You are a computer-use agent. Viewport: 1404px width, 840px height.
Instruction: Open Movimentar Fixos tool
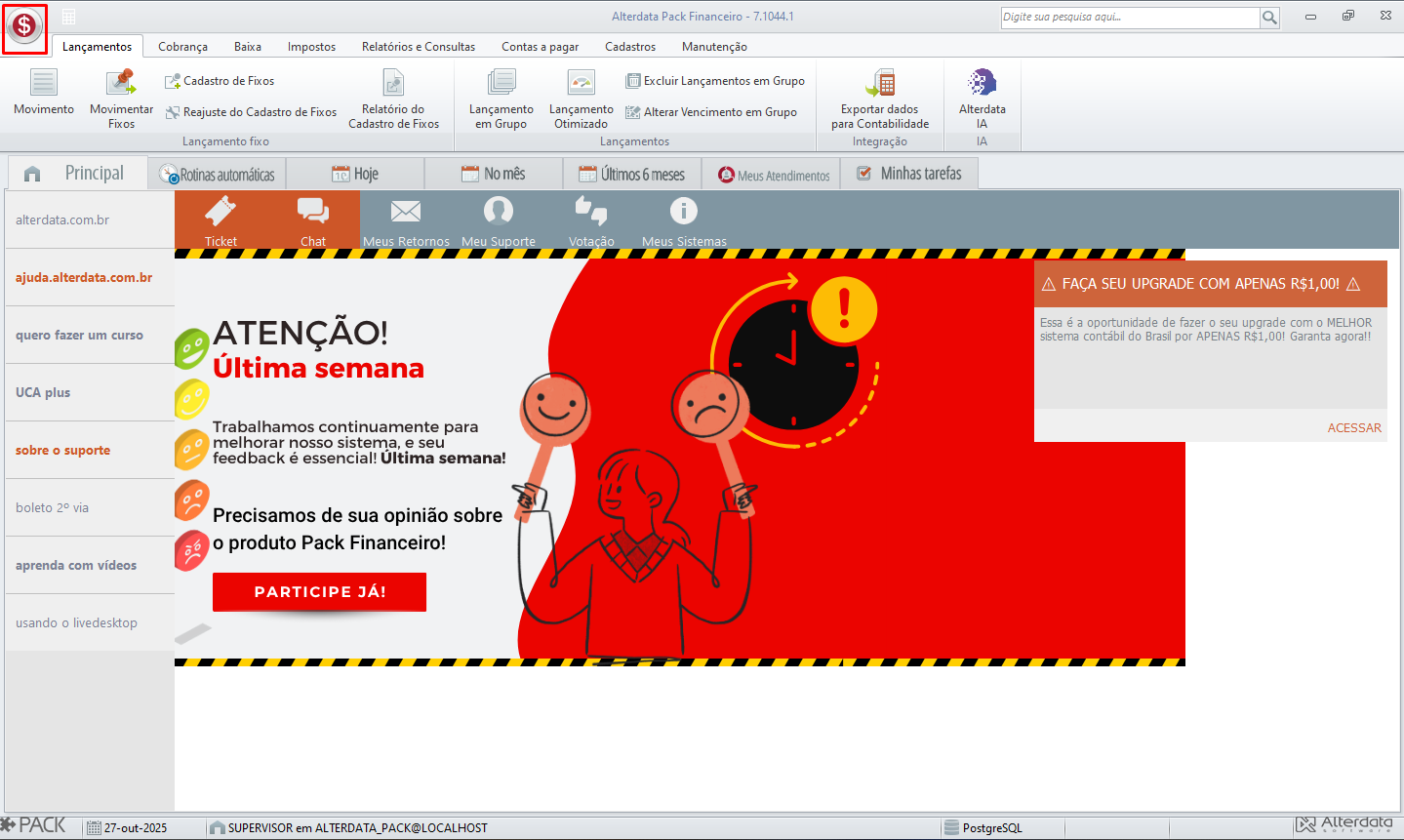point(121,99)
